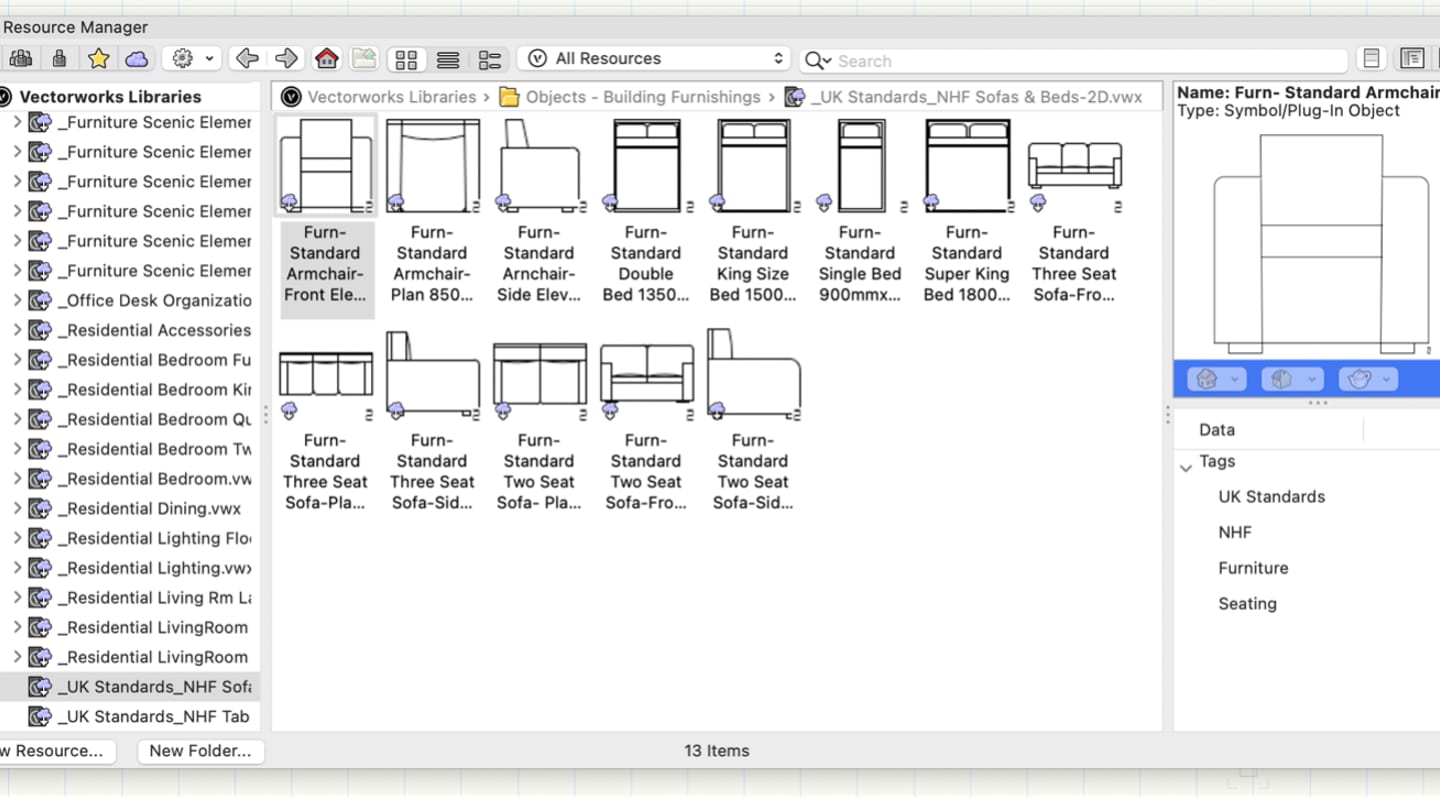The height and width of the screenshot is (800, 1440).
Task: Open preview view-orientation house dropdown
Action: pos(1216,379)
